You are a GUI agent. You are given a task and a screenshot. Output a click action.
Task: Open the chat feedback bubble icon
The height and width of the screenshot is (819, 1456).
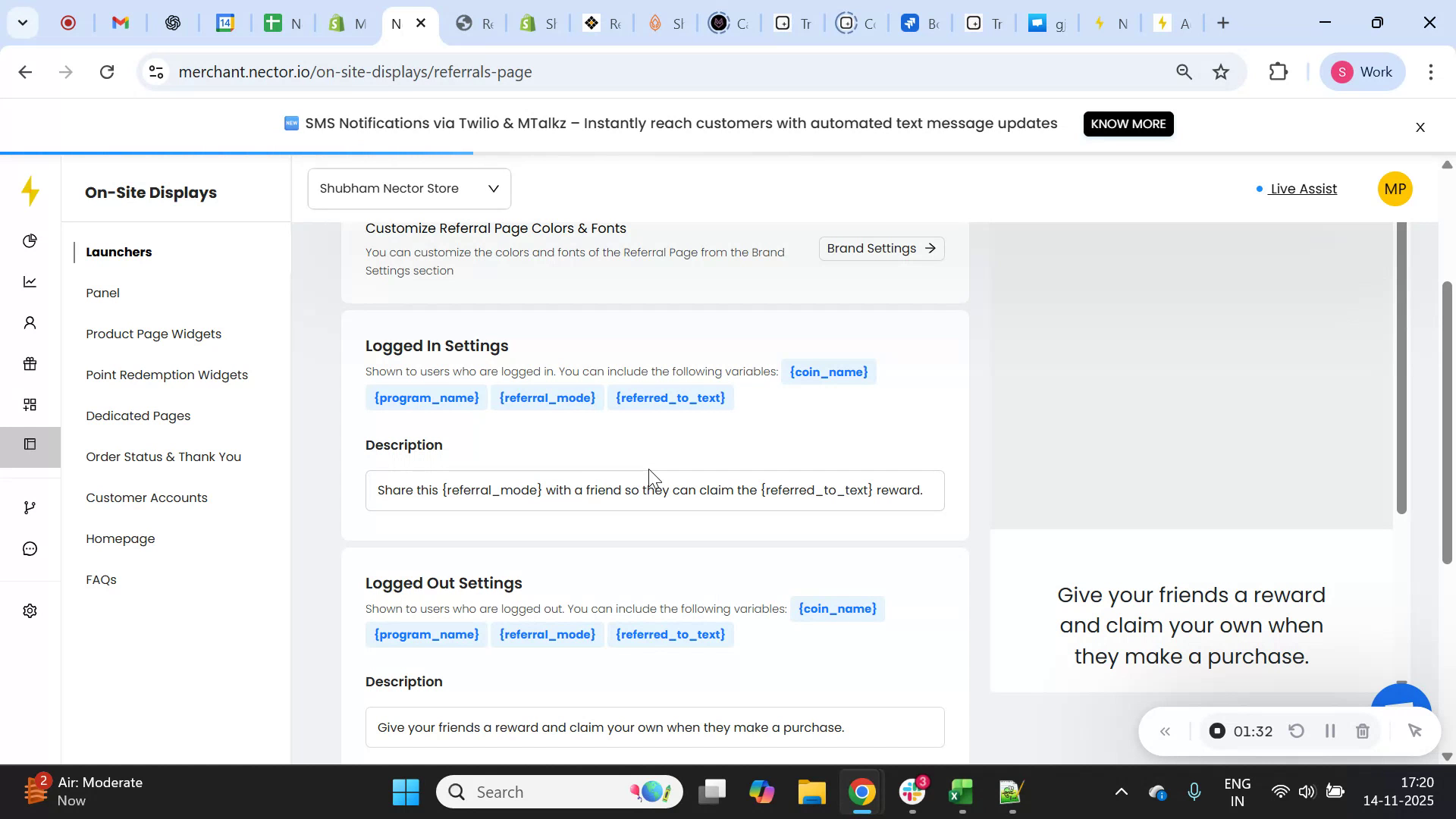click(x=30, y=548)
